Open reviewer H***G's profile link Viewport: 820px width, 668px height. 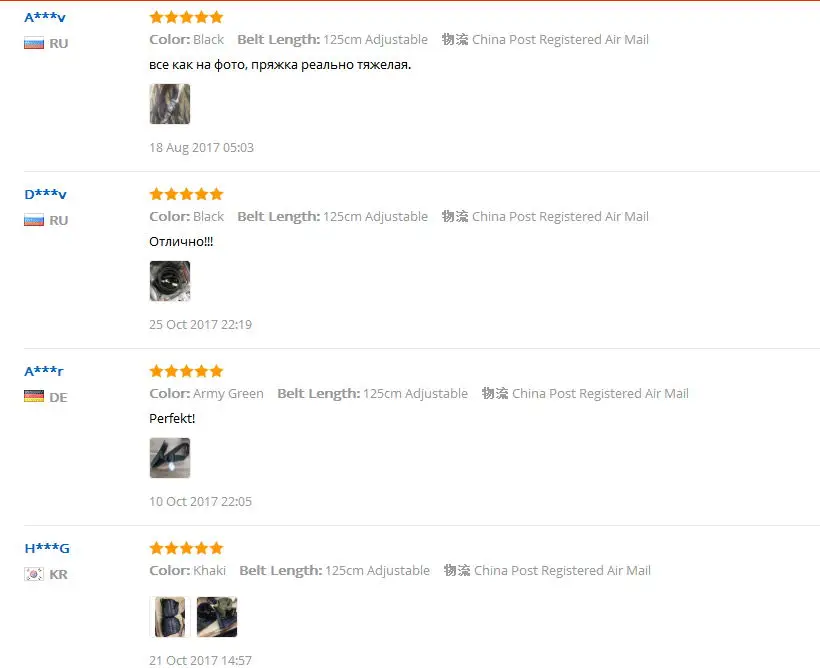47,548
